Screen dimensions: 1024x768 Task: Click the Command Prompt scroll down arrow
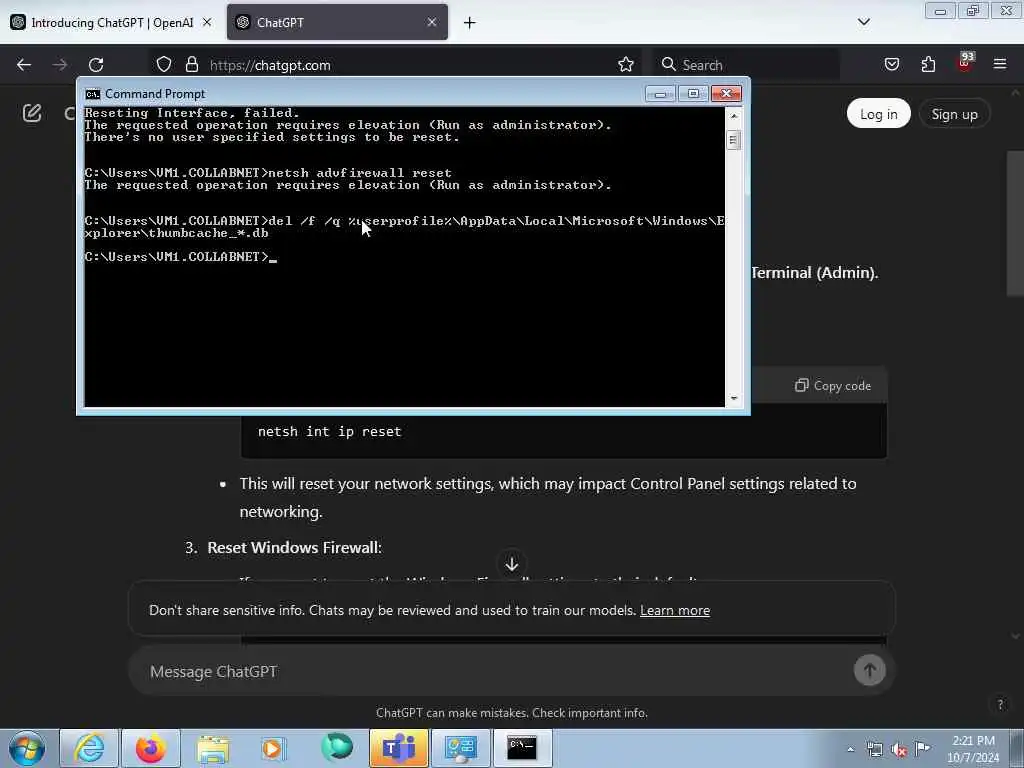[x=734, y=398]
